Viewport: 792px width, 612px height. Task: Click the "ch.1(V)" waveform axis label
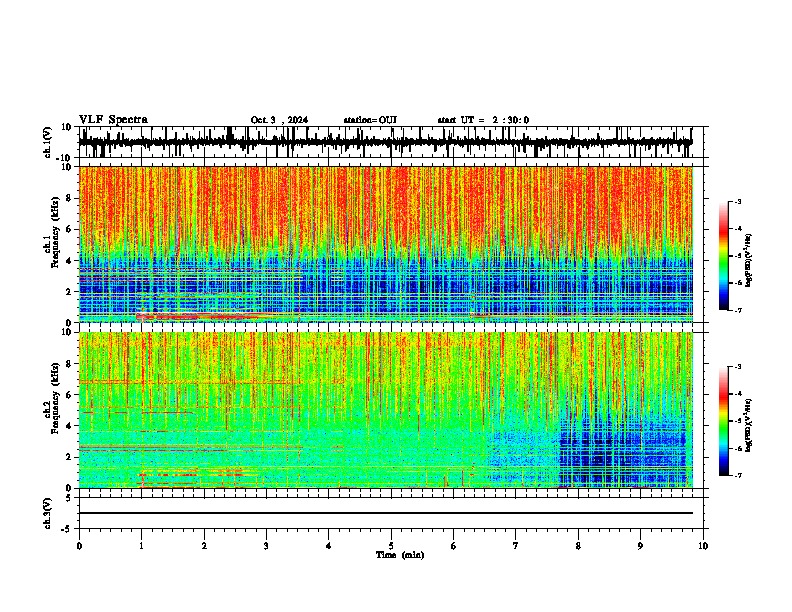coord(48,142)
